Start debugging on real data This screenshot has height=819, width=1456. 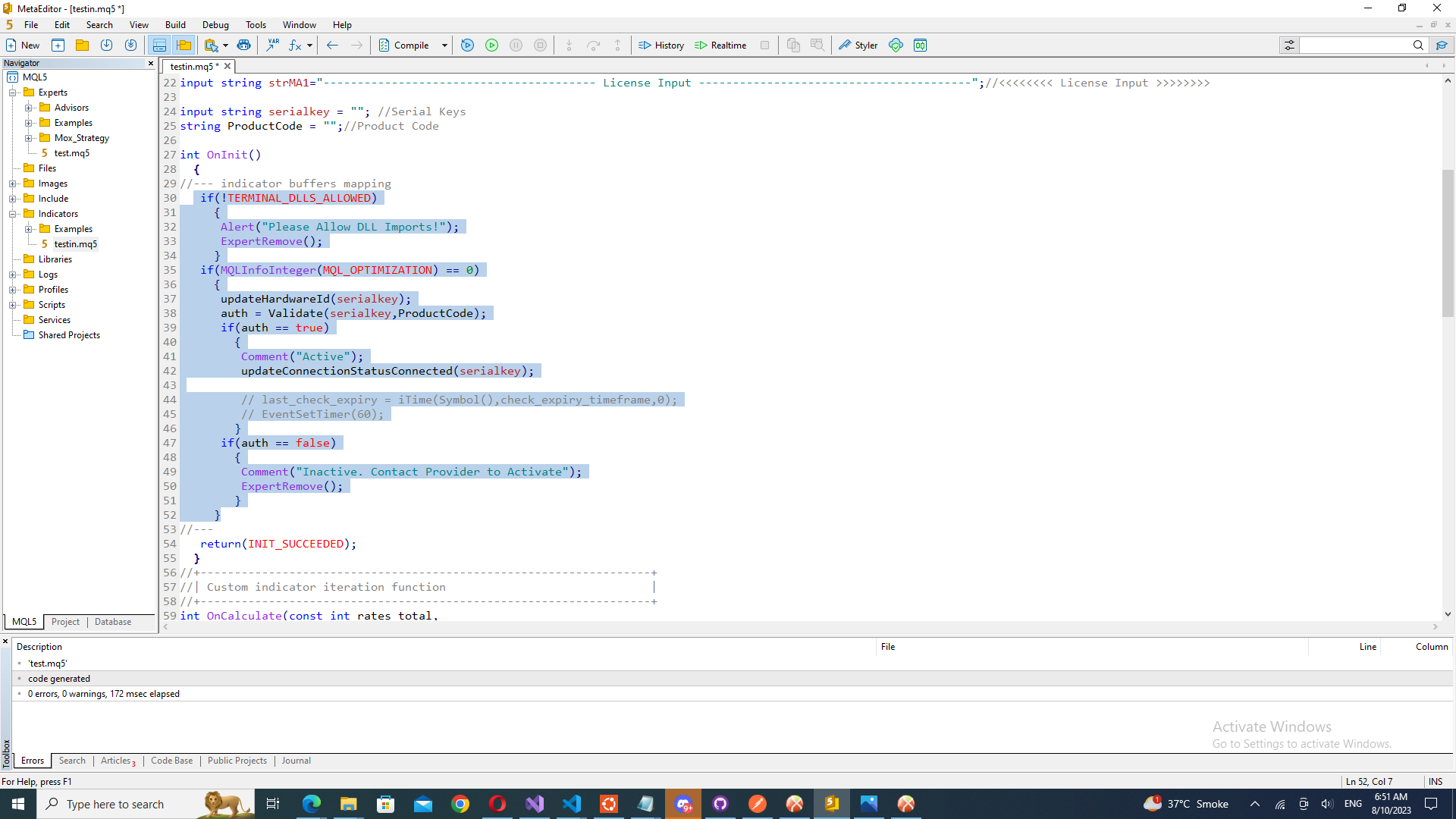point(491,45)
